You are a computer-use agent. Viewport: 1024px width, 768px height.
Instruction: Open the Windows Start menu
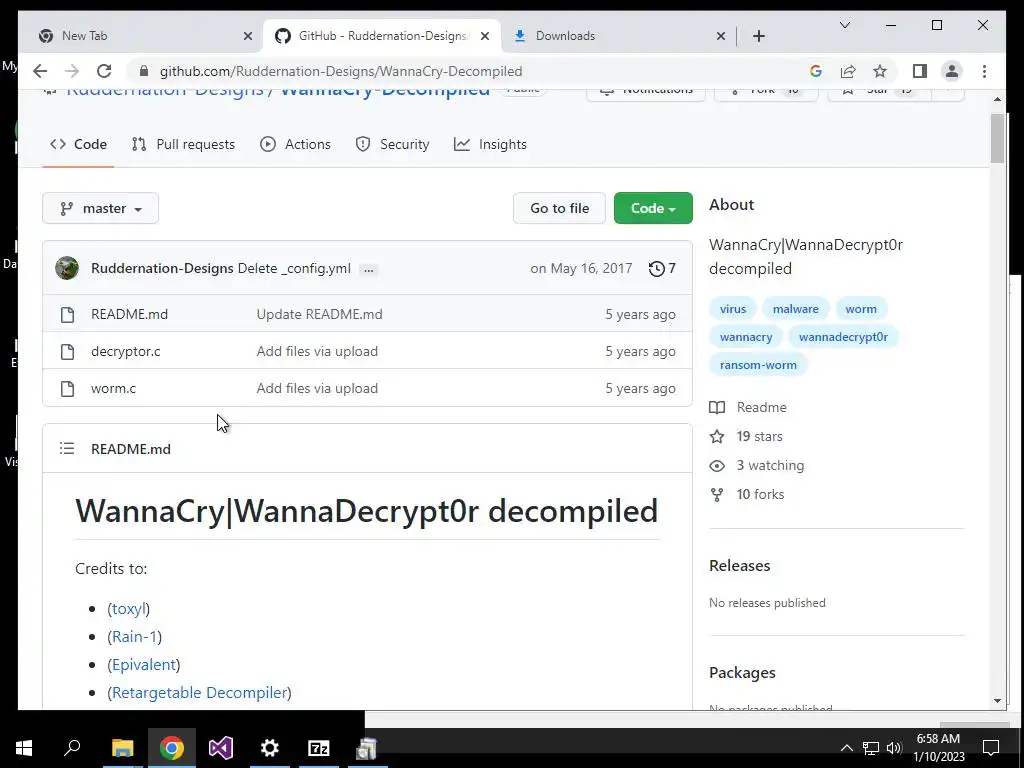point(24,748)
